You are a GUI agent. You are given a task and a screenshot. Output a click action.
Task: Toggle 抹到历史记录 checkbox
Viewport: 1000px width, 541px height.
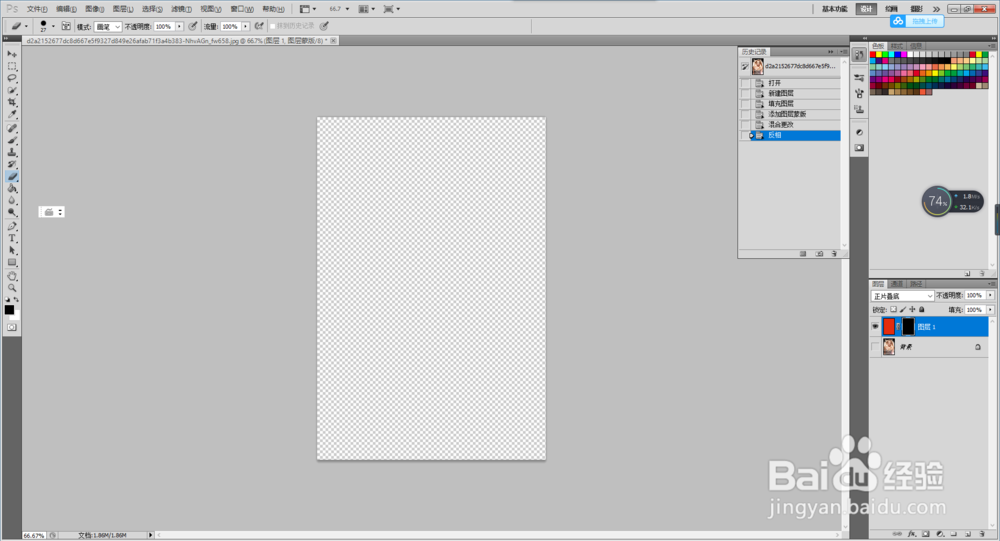272,26
